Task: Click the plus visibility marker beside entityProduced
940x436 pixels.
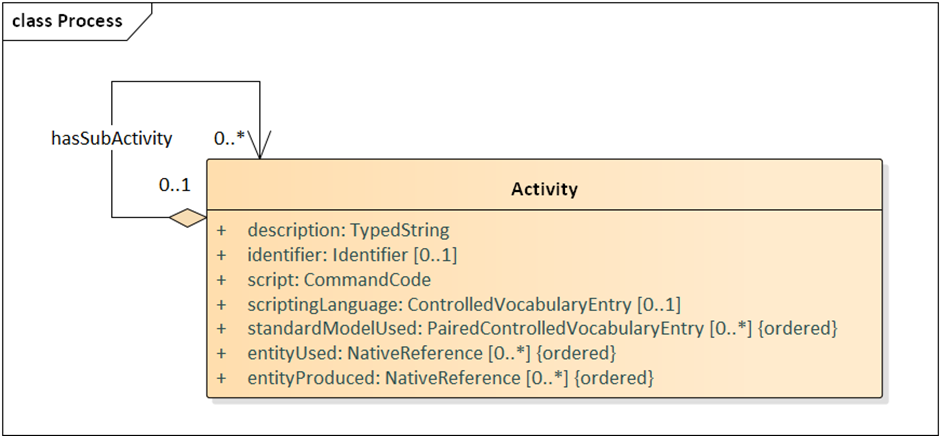Action: [x=222, y=378]
